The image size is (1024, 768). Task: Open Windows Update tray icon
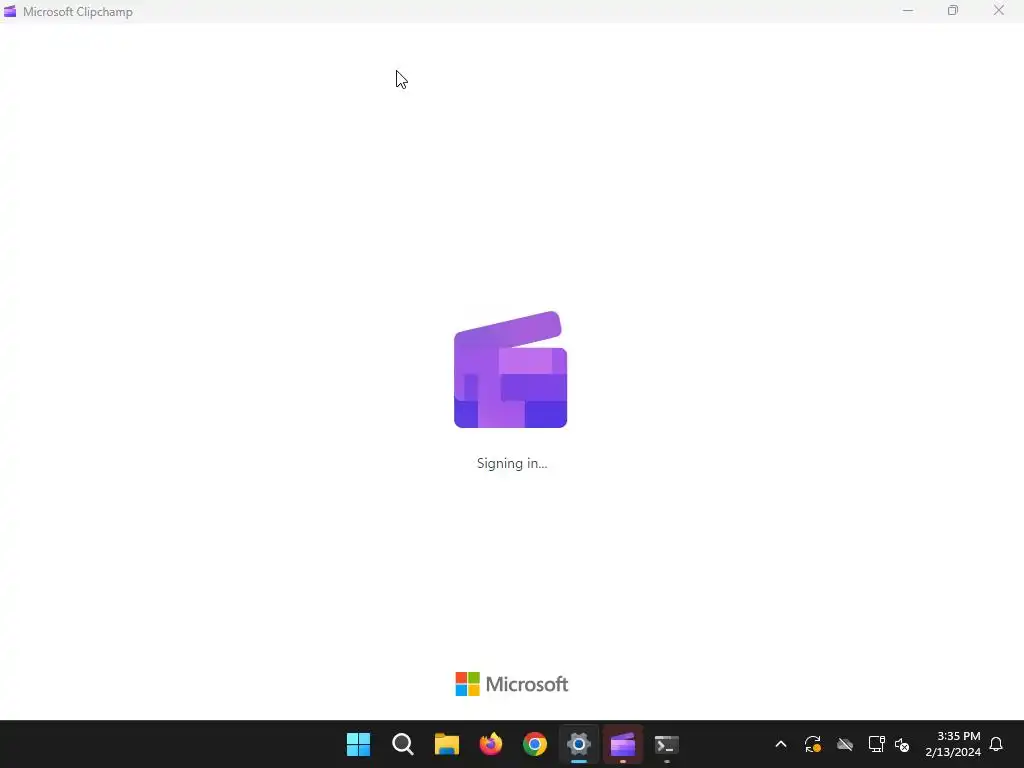pyautogui.click(x=812, y=744)
